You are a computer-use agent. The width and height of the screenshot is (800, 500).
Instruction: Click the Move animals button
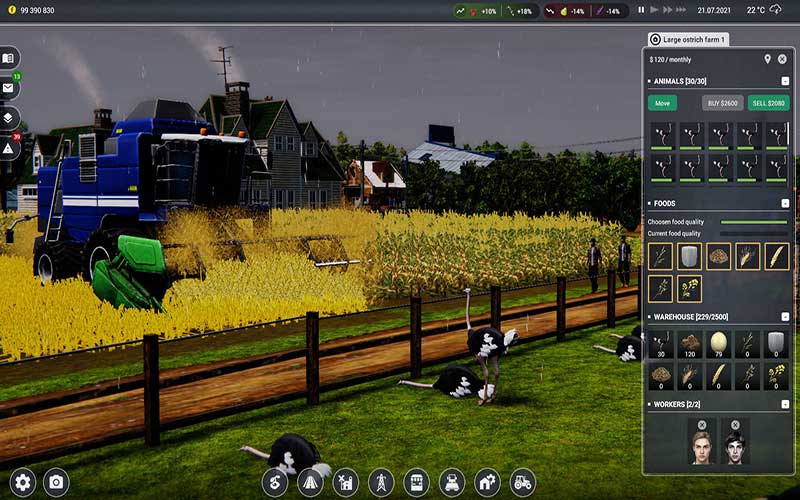click(x=661, y=103)
